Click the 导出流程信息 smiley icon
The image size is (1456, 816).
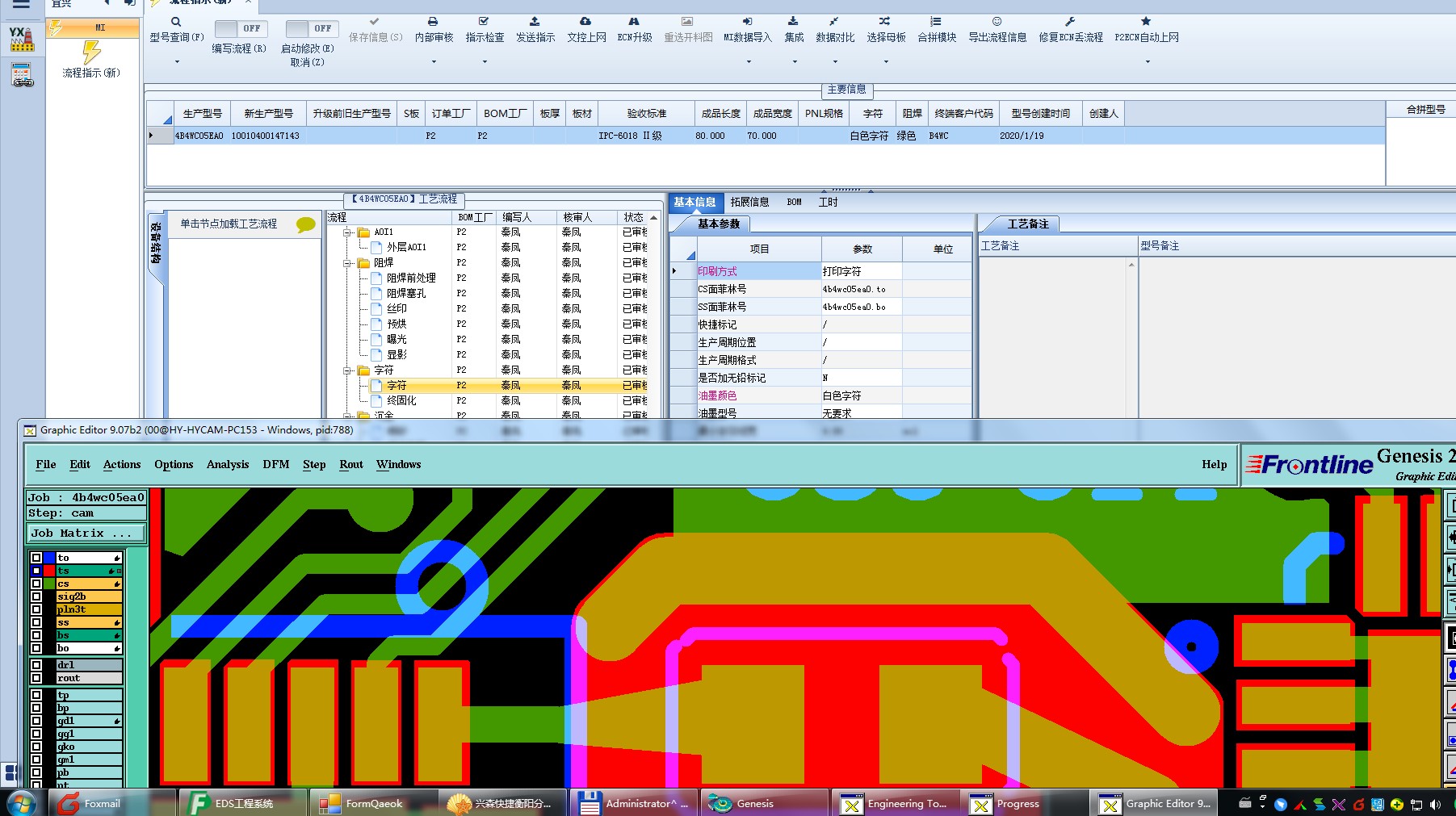click(997, 22)
